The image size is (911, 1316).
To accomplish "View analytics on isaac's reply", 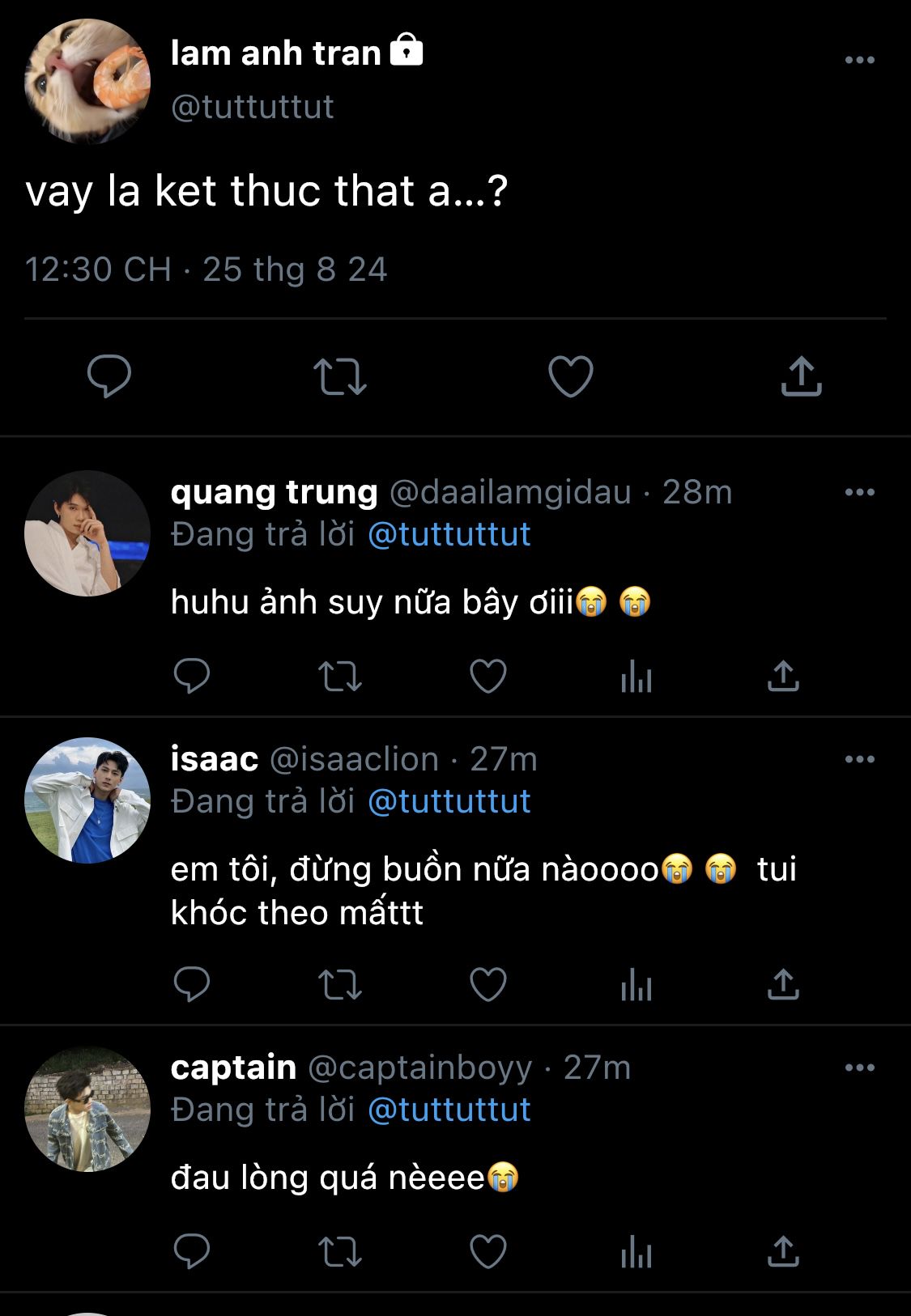I will 636,985.
